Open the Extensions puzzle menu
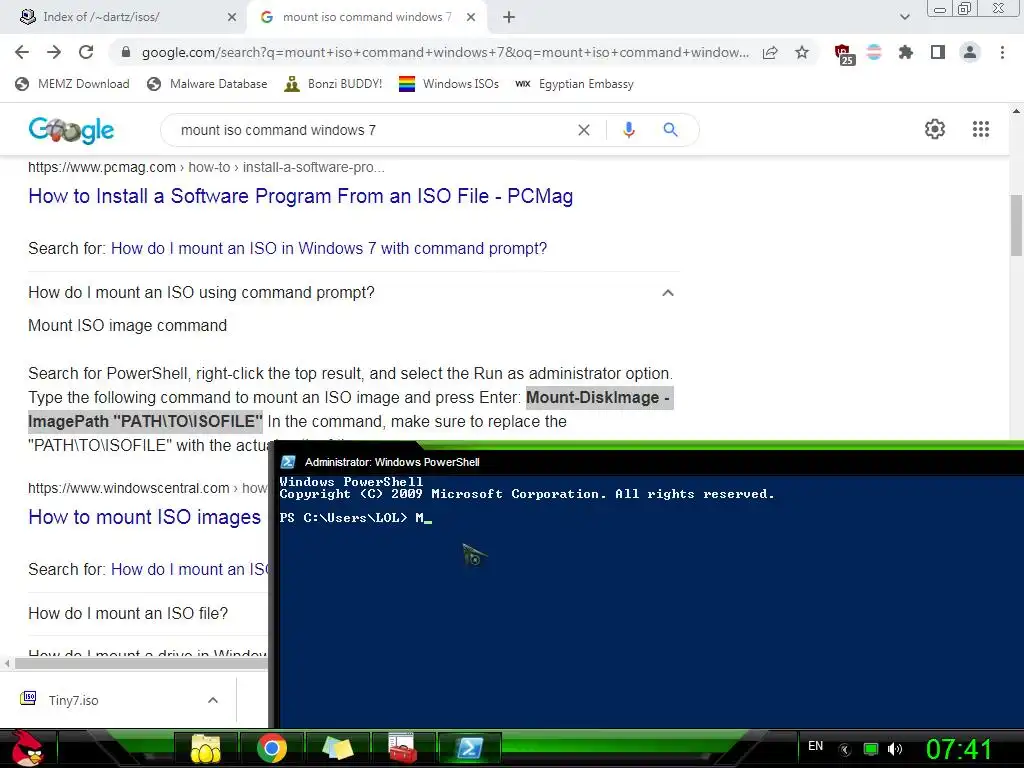Image resolution: width=1024 pixels, height=768 pixels. (x=905, y=52)
